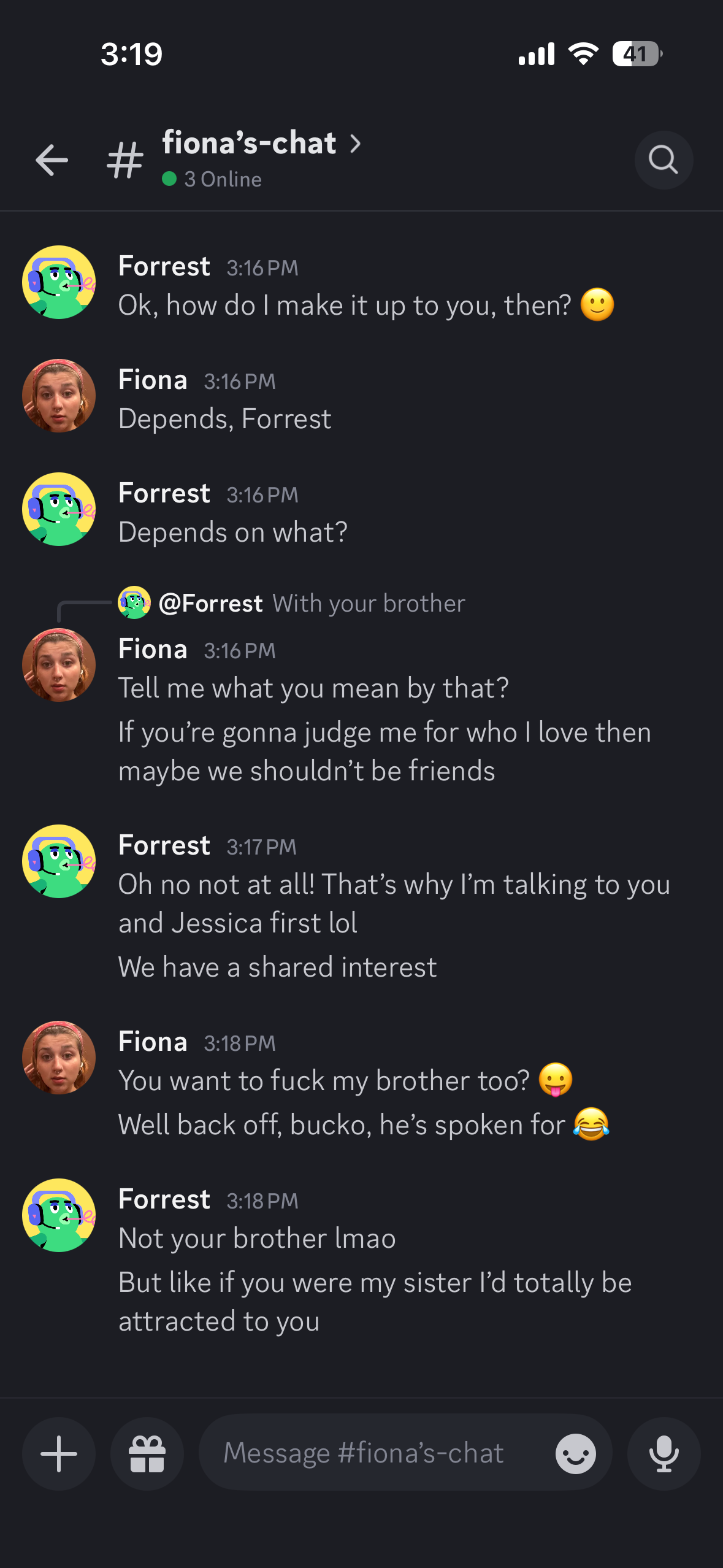723x1568 pixels.
Task: Tap the channel hashtag icon
Action: (x=125, y=161)
